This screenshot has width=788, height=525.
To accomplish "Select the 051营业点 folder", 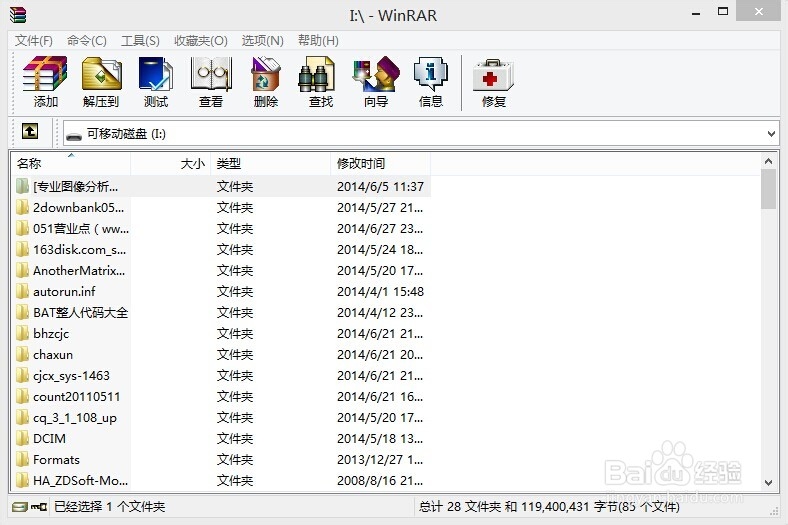I will 81,229.
